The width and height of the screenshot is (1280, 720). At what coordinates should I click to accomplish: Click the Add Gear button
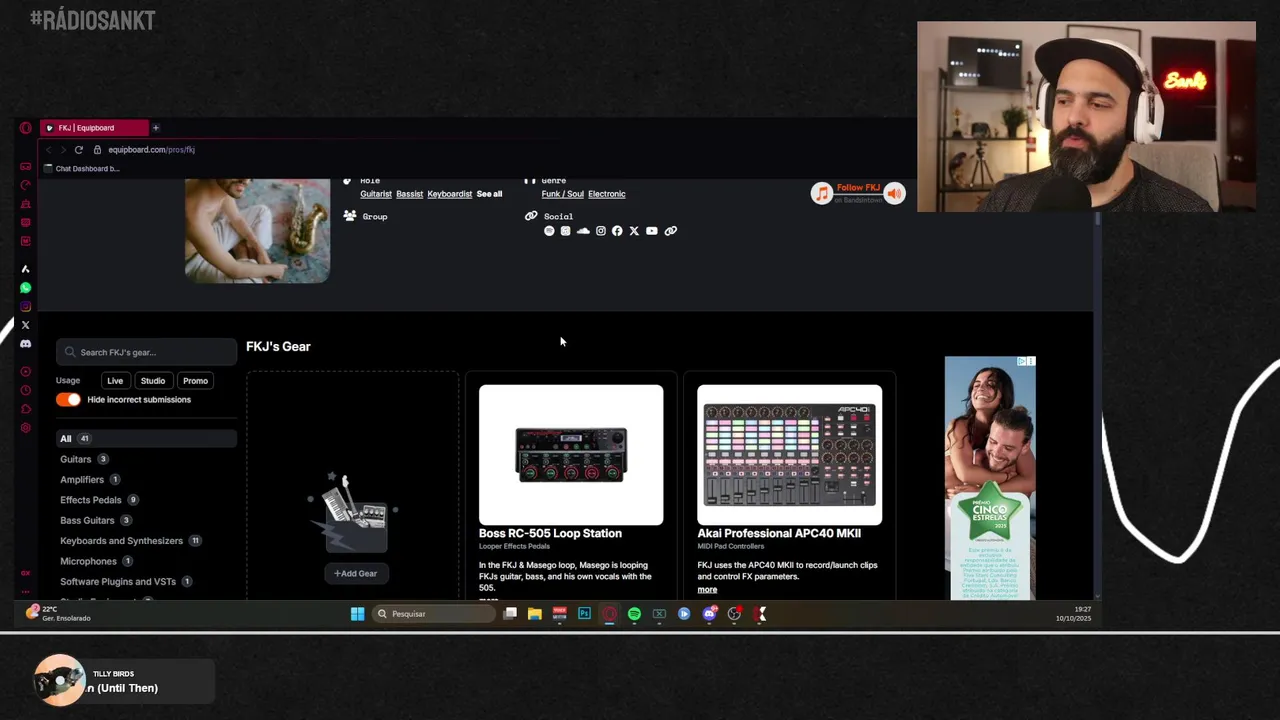tap(355, 574)
